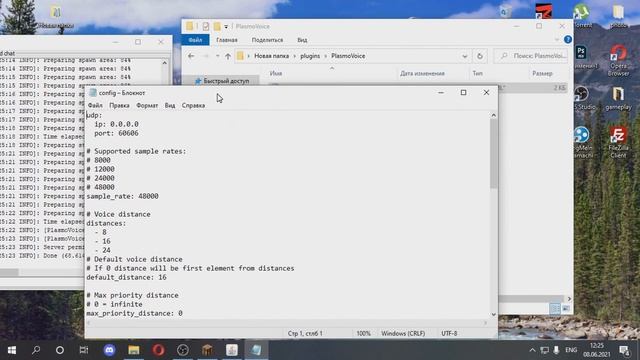Open LogMeIn Hamachi desktop shortcut

pyautogui.click(x=582, y=142)
